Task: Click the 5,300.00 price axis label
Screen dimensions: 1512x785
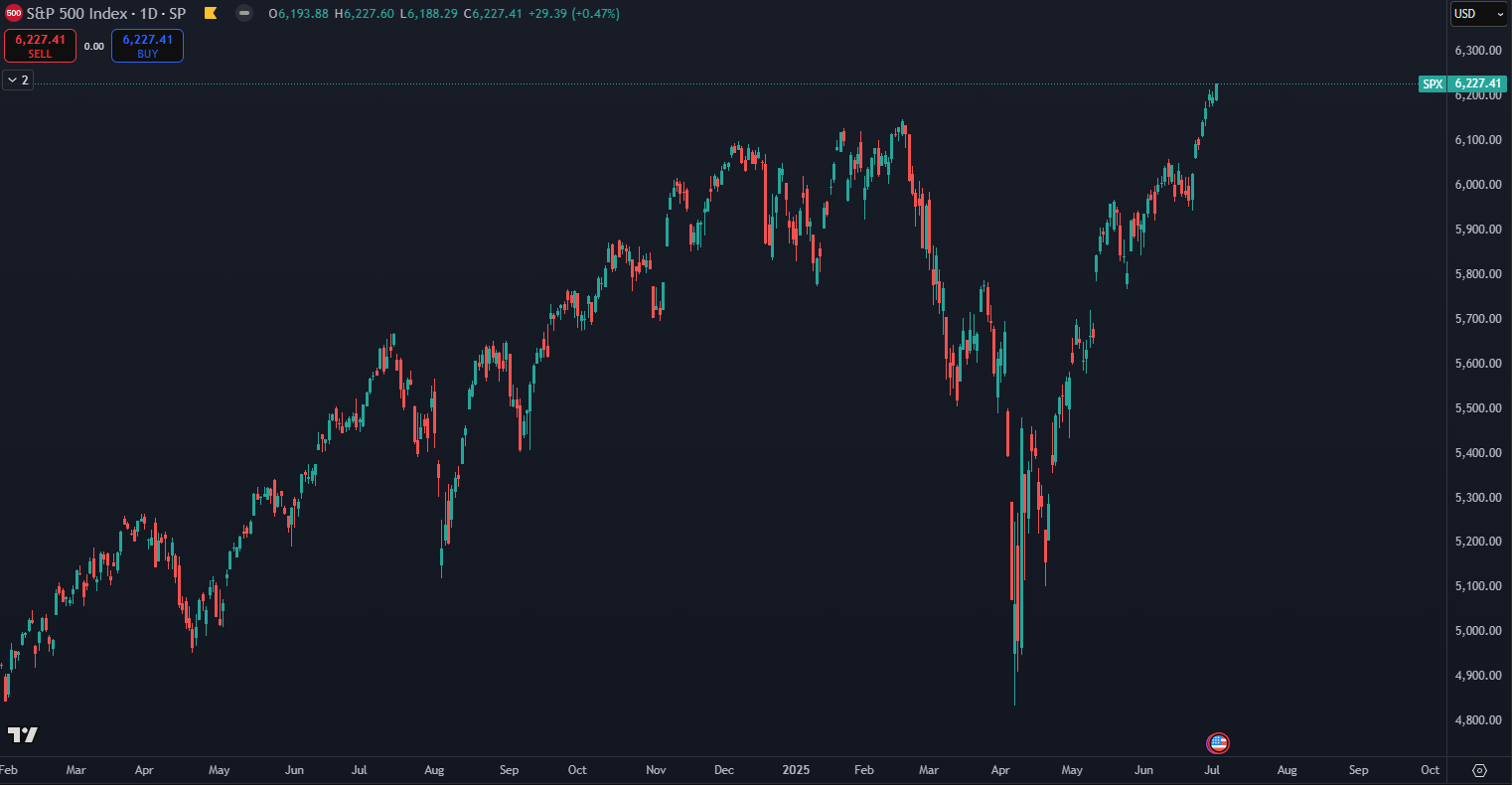Action: pyautogui.click(x=1477, y=498)
